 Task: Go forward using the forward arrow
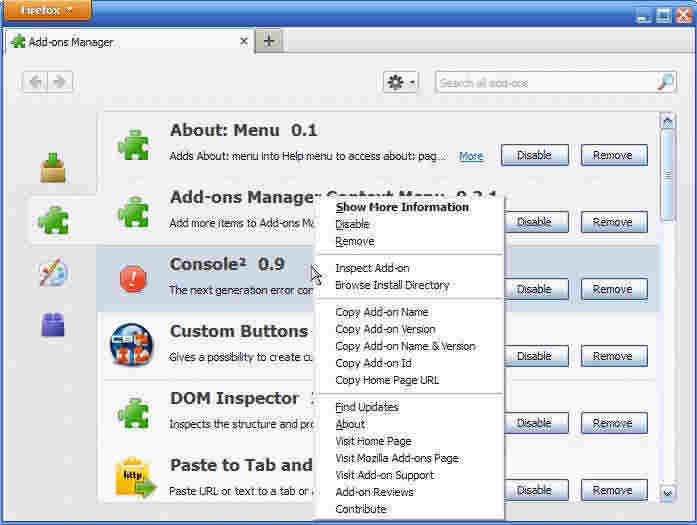tap(60, 82)
